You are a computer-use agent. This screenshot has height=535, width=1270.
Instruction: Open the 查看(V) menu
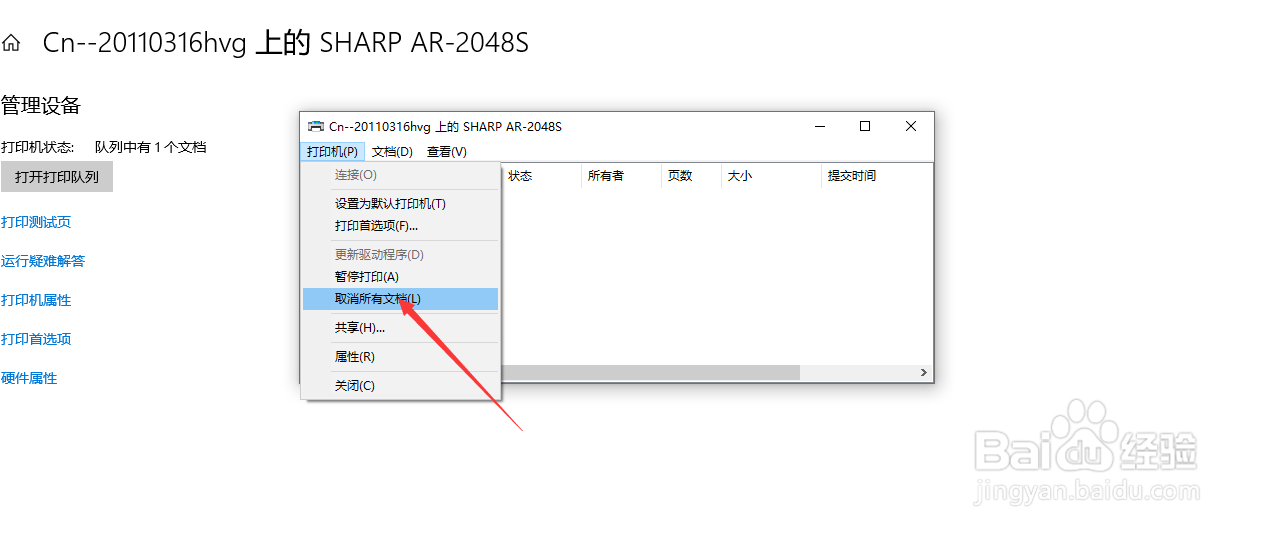[447, 152]
